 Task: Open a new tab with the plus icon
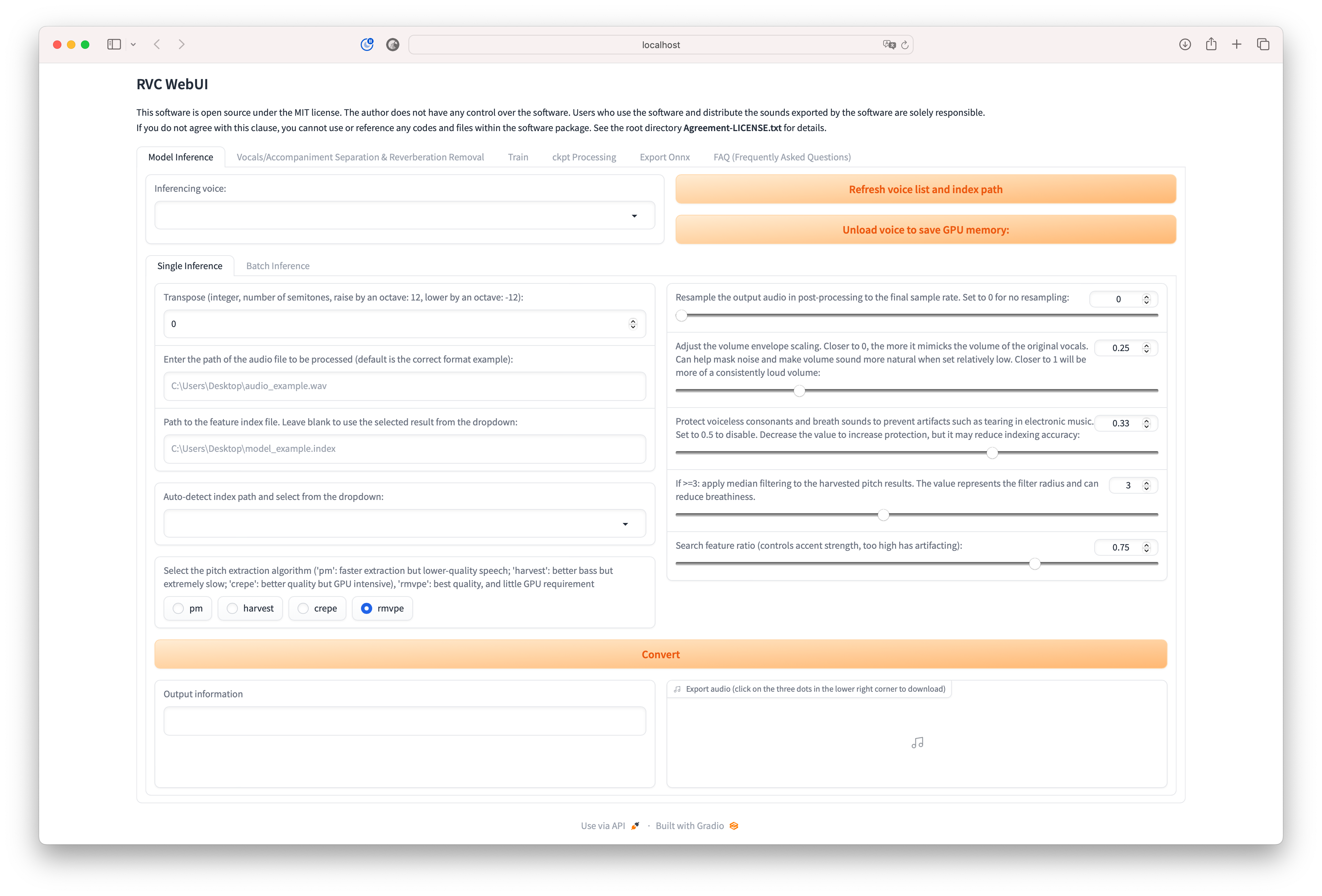(x=1237, y=44)
